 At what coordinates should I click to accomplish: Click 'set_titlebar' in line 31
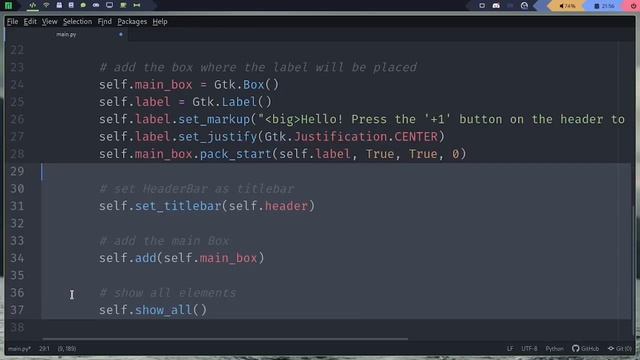click(x=178, y=206)
